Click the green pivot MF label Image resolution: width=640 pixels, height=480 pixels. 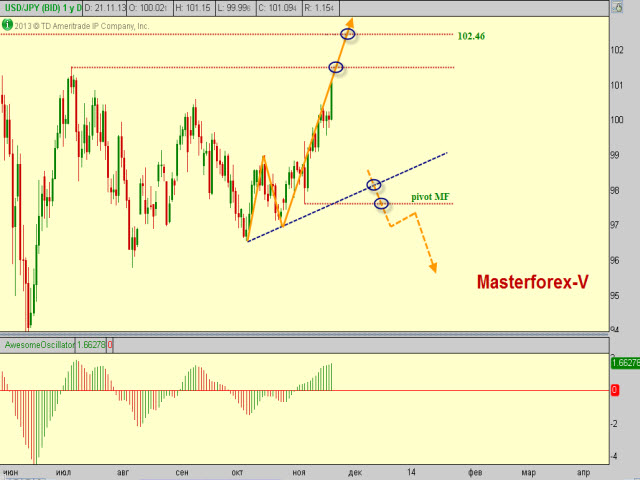click(x=430, y=197)
